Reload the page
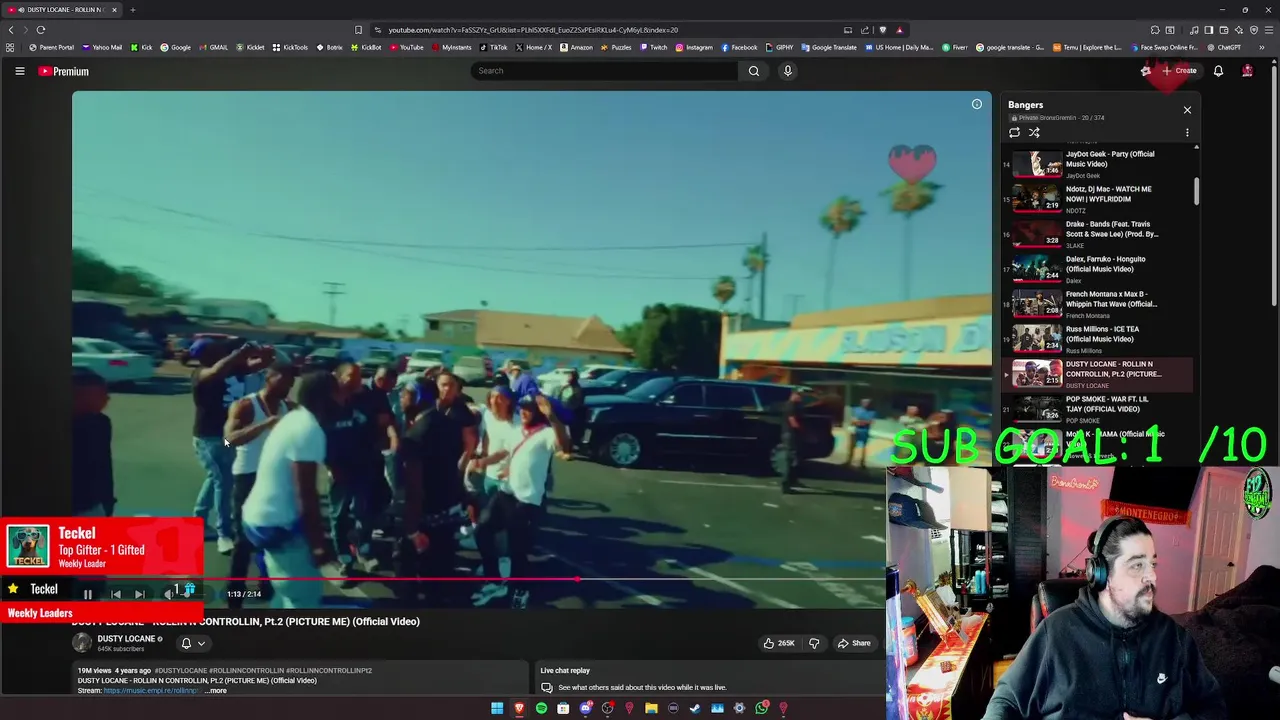The image size is (1280, 720). click(x=41, y=30)
